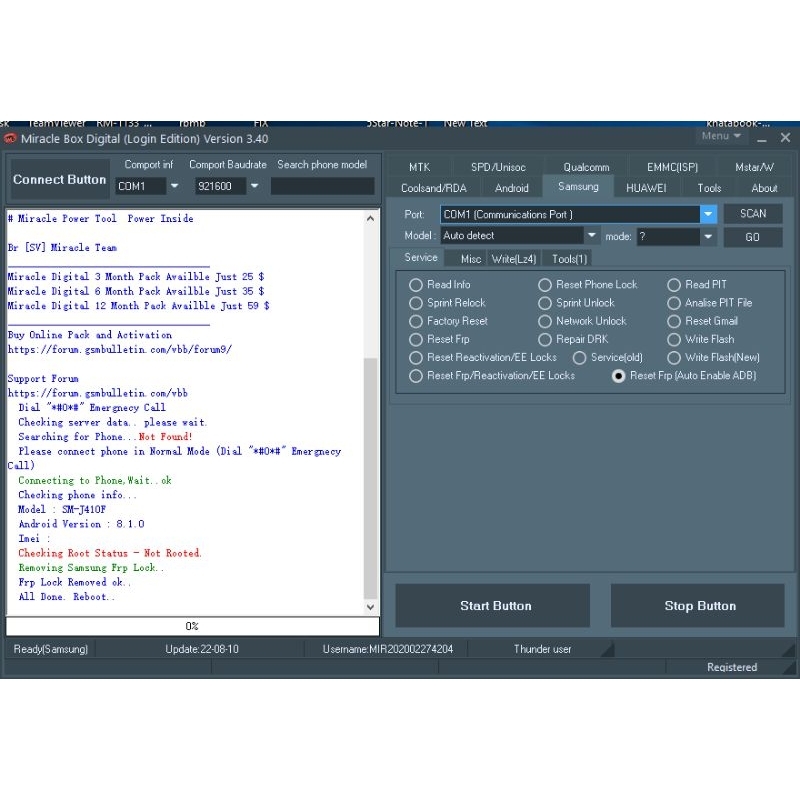
Task: Click the GO button
Action: [753, 237]
